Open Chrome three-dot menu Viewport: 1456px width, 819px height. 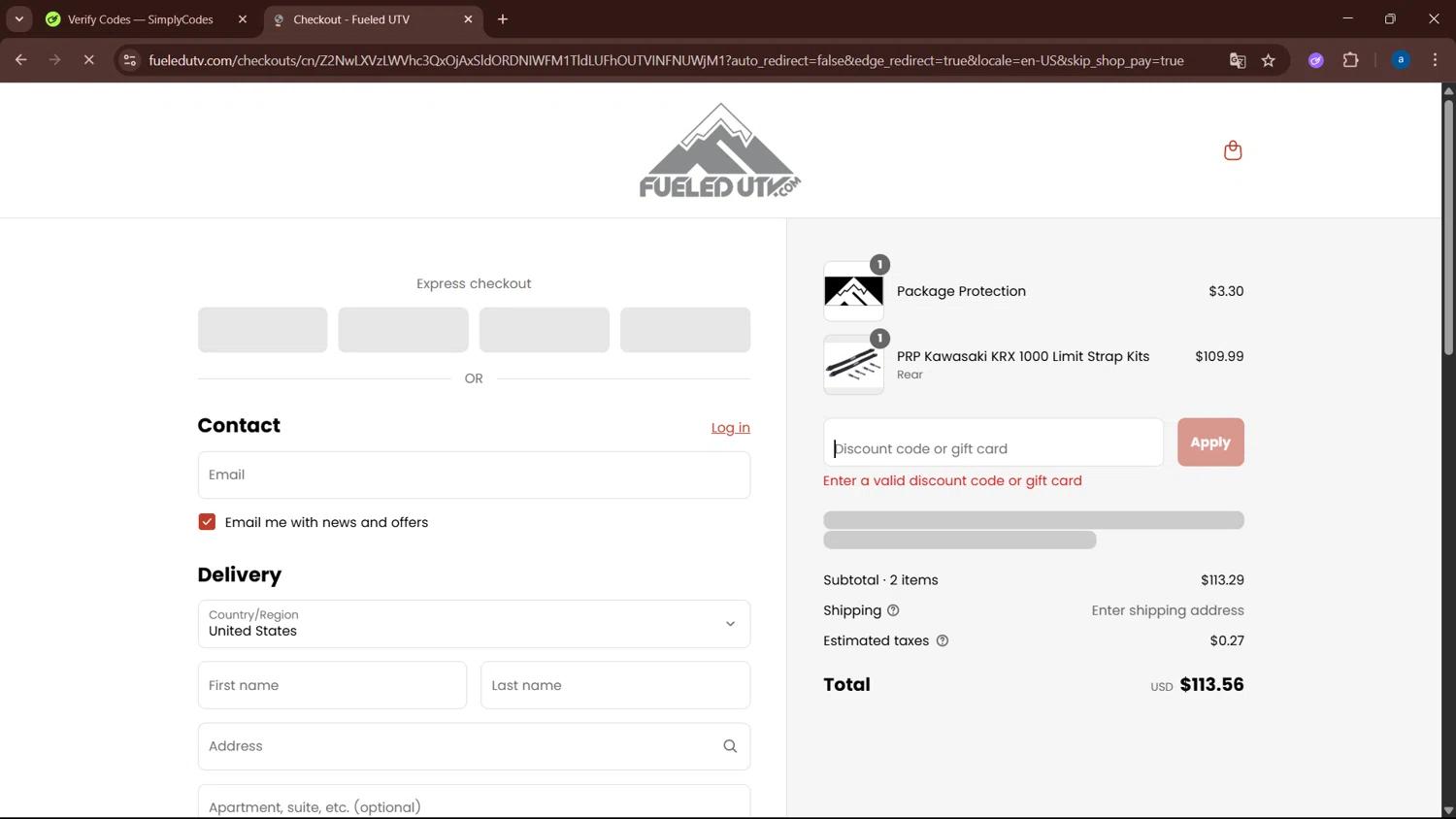(1435, 60)
